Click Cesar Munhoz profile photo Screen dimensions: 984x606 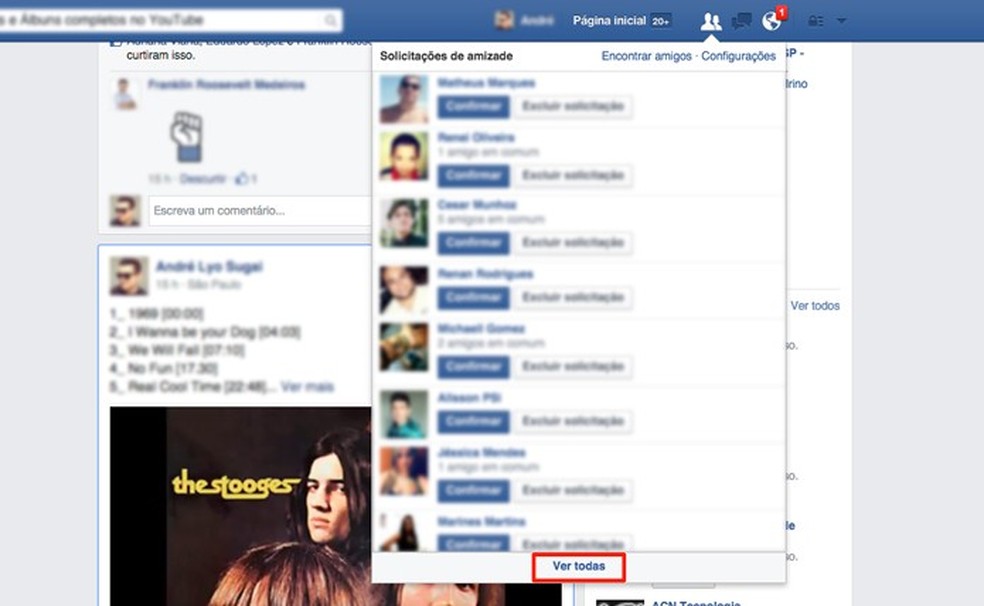pos(404,223)
